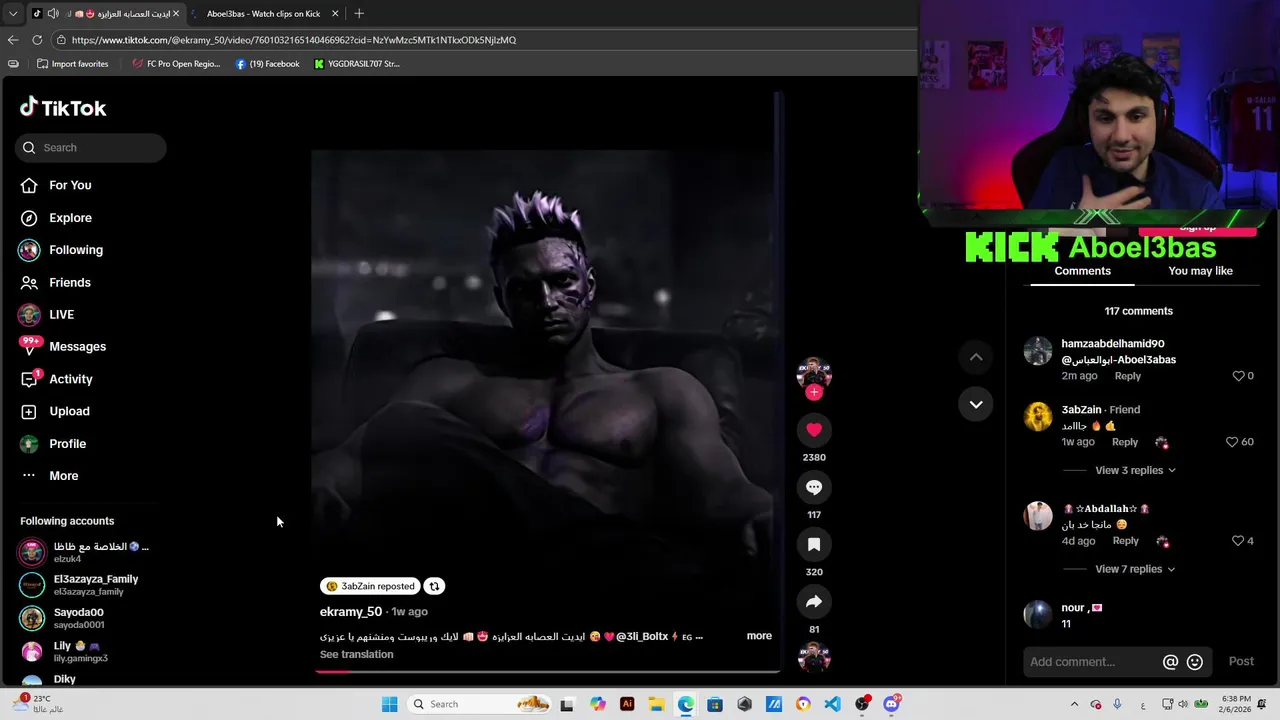The width and height of the screenshot is (1280, 720).
Task: Open the Windows Start menu
Action: pyautogui.click(x=389, y=704)
